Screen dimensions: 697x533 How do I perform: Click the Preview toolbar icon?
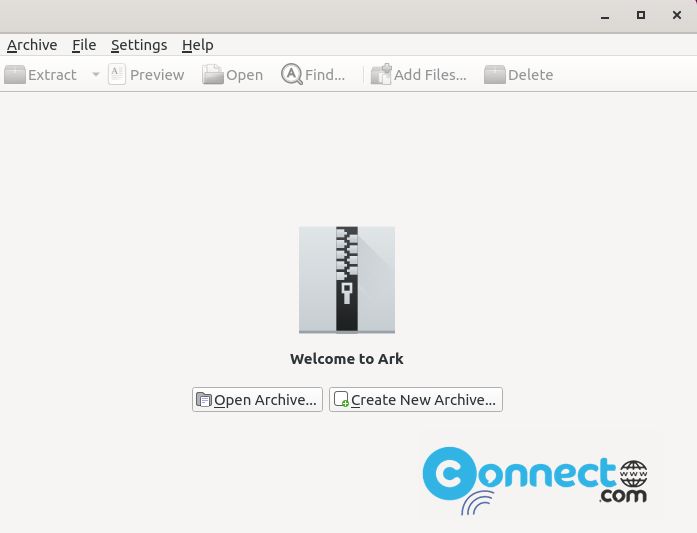117,74
